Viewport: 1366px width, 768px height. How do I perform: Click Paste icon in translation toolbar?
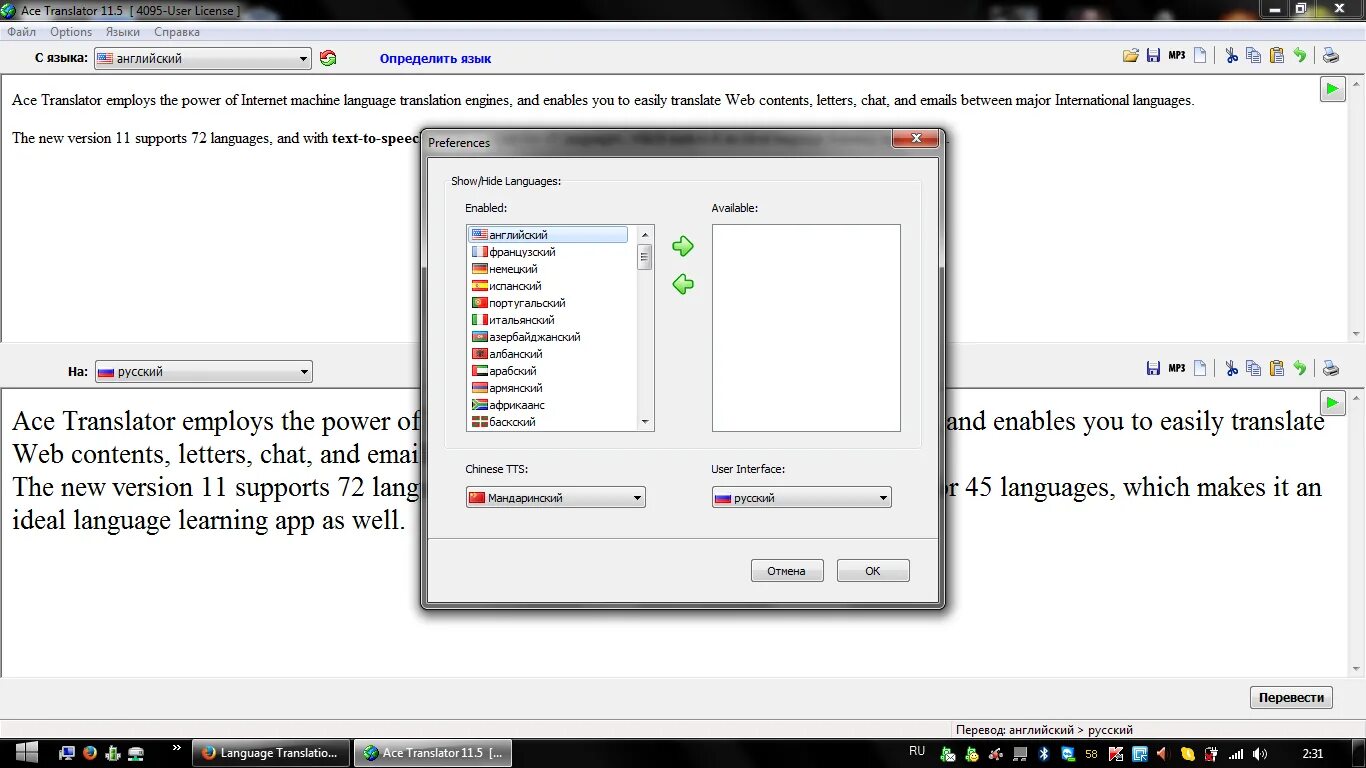click(1277, 368)
